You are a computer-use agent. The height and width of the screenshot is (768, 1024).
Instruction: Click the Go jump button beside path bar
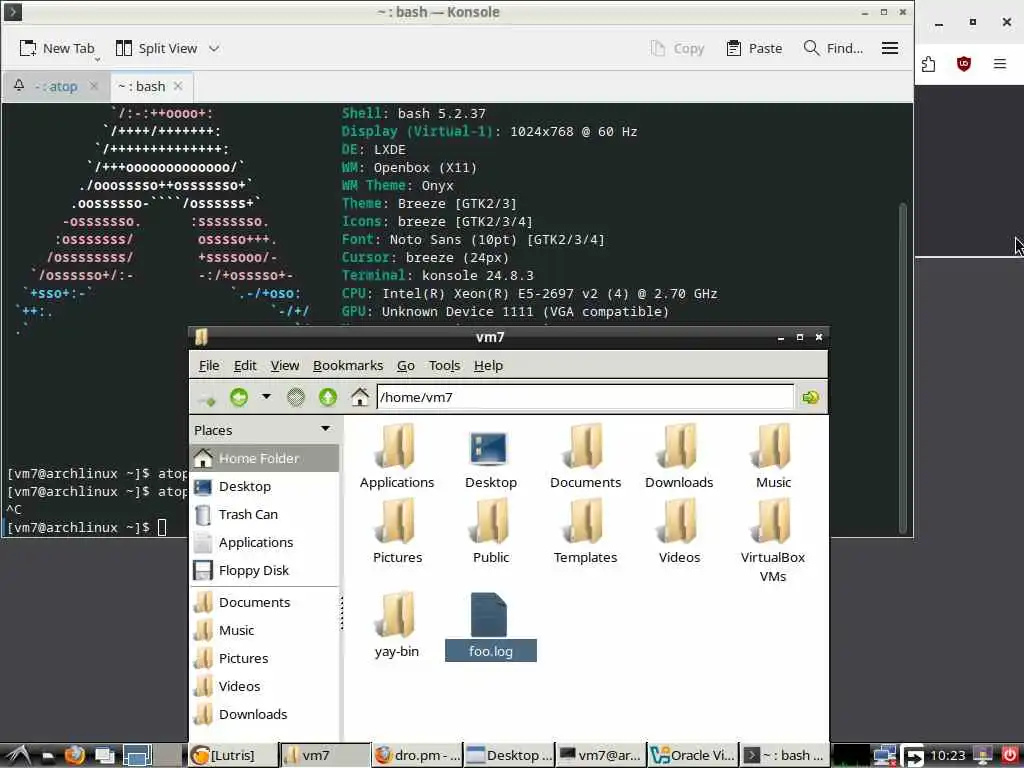[810, 397]
